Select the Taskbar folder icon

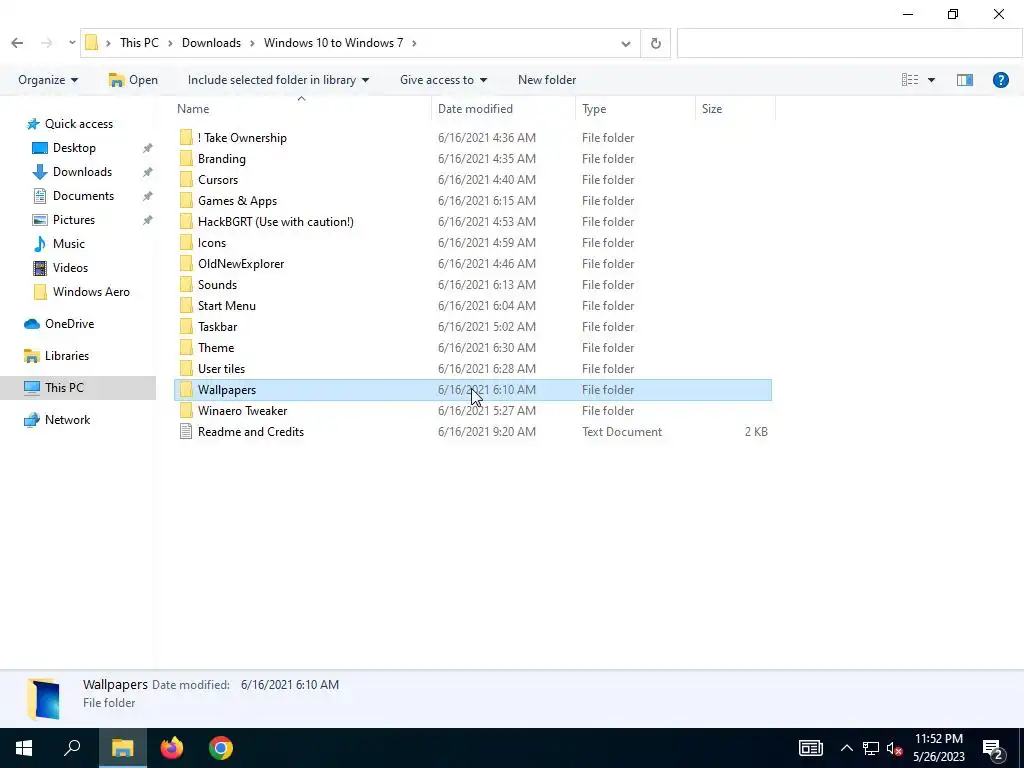(186, 327)
